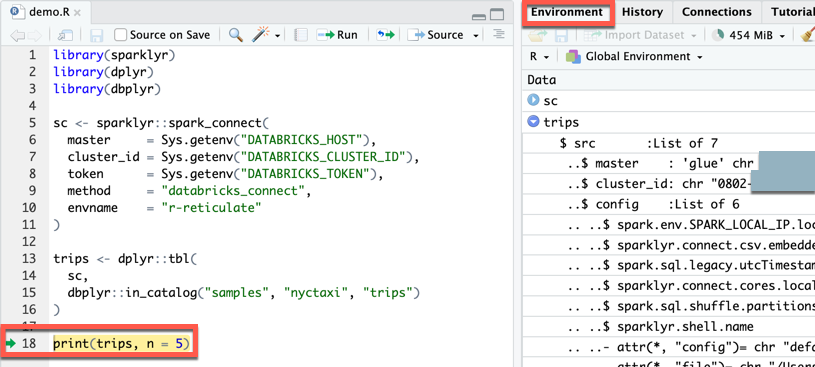Image resolution: width=815 pixels, height=367 pixels.
Task: Click line number 12 in gutter
Action: 30,241
